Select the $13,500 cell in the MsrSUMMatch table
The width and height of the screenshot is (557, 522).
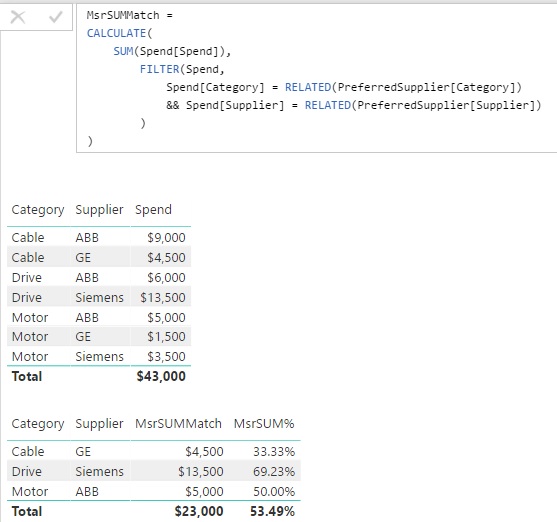point(201,472)
